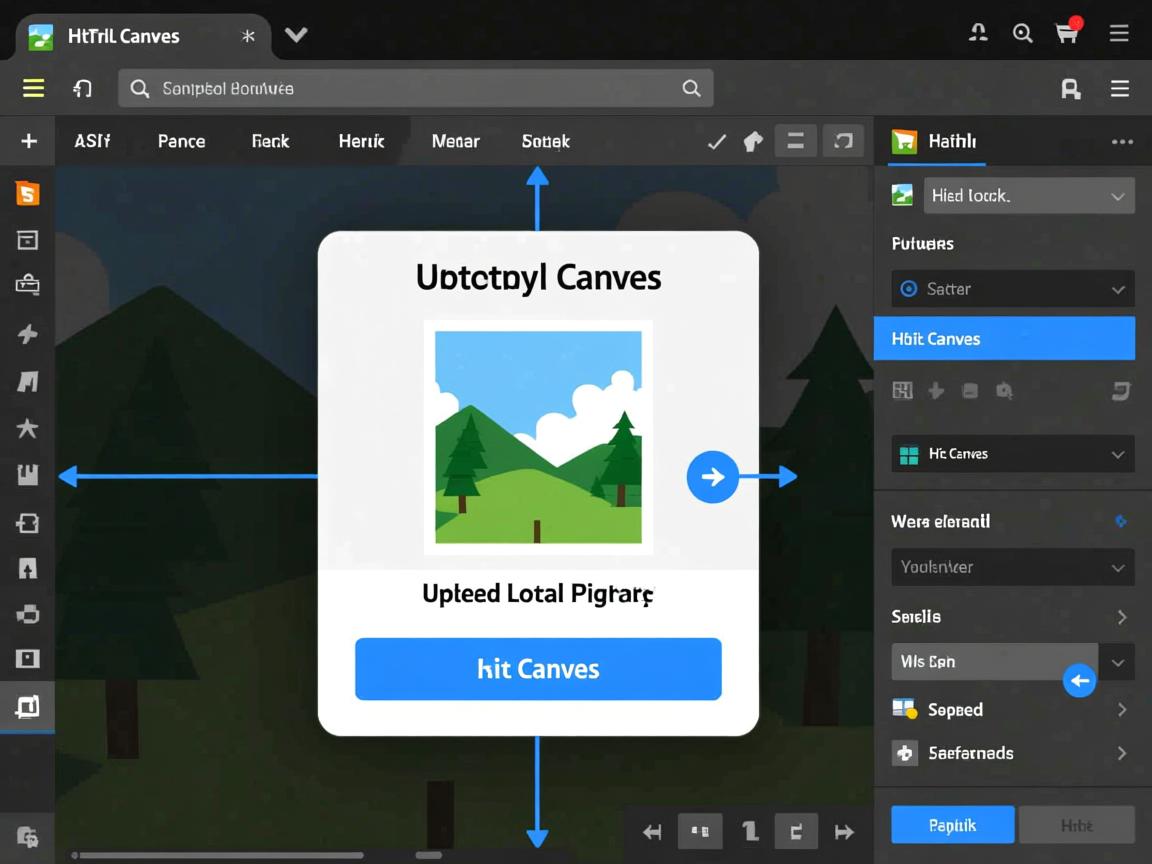Click the blue circular right-arrow button
The height and width of the screenshot is (864, 1152).
[712, 477]
